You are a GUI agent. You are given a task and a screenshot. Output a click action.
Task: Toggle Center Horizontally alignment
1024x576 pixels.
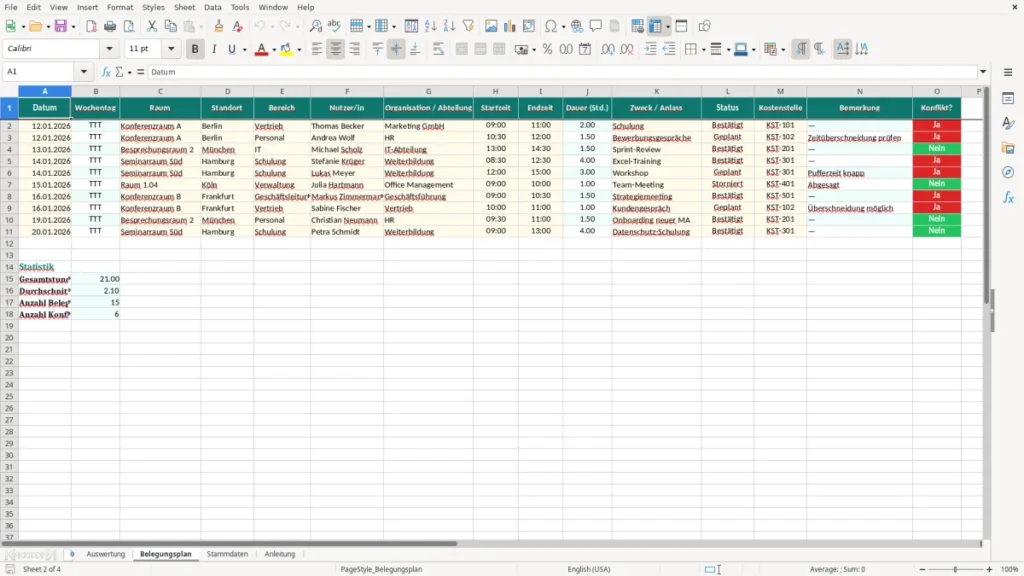click(336, 49)
